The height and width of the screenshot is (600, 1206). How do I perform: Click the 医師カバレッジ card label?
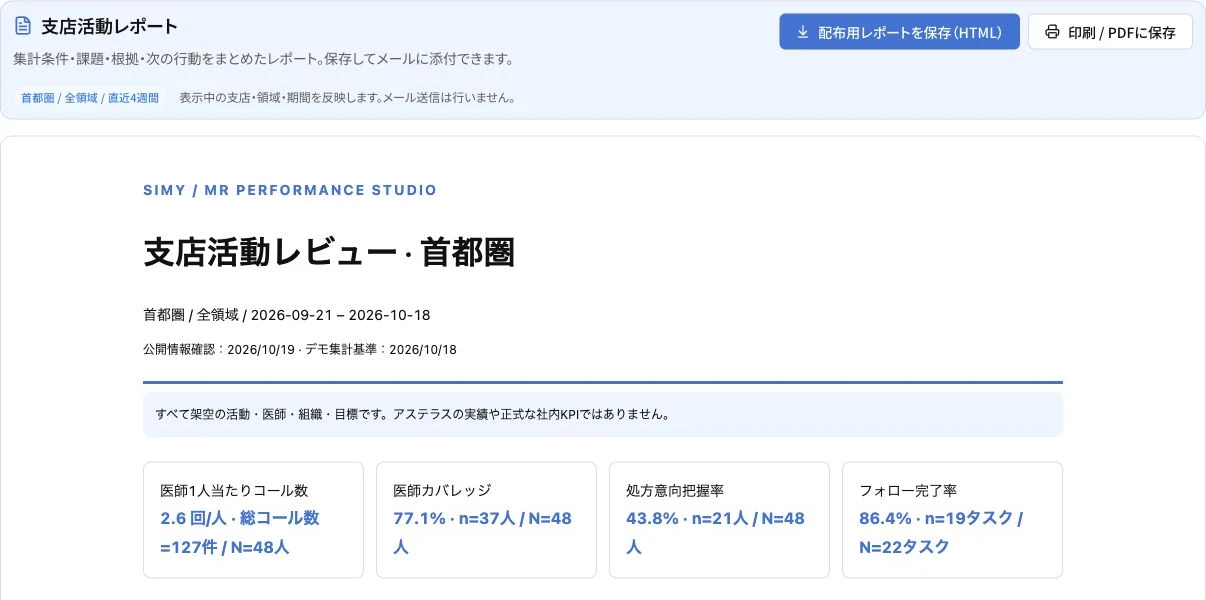click(x=442, y=491)
